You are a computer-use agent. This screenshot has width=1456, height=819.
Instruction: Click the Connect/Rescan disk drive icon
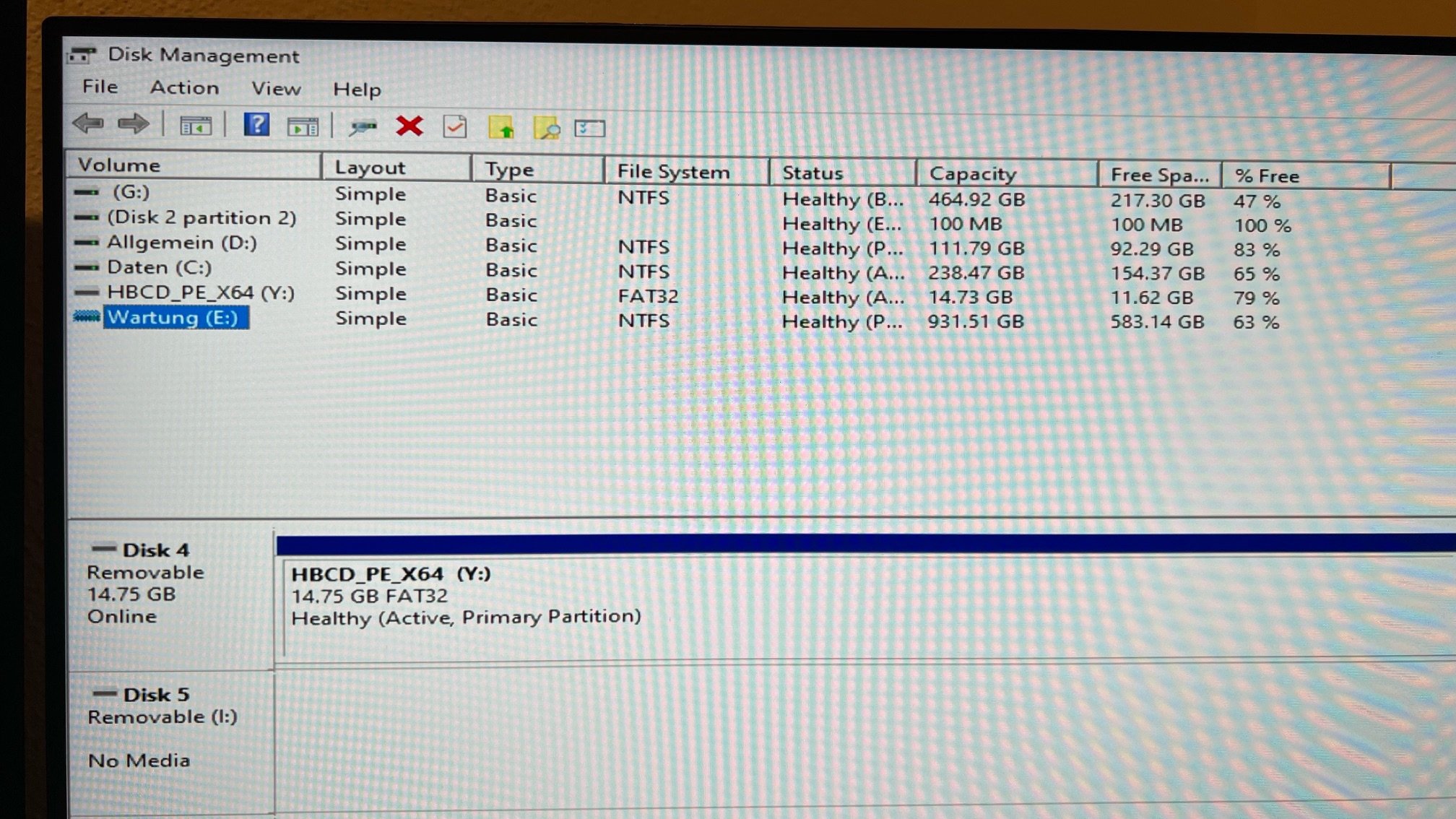363,128
